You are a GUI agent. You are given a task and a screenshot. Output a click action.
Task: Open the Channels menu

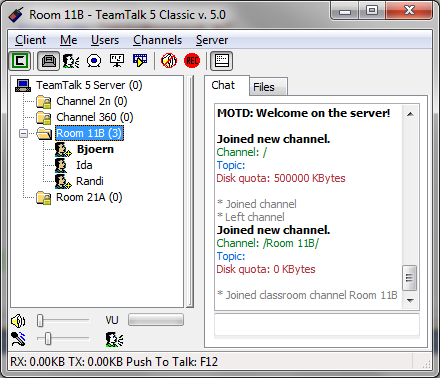coord(157,40)
